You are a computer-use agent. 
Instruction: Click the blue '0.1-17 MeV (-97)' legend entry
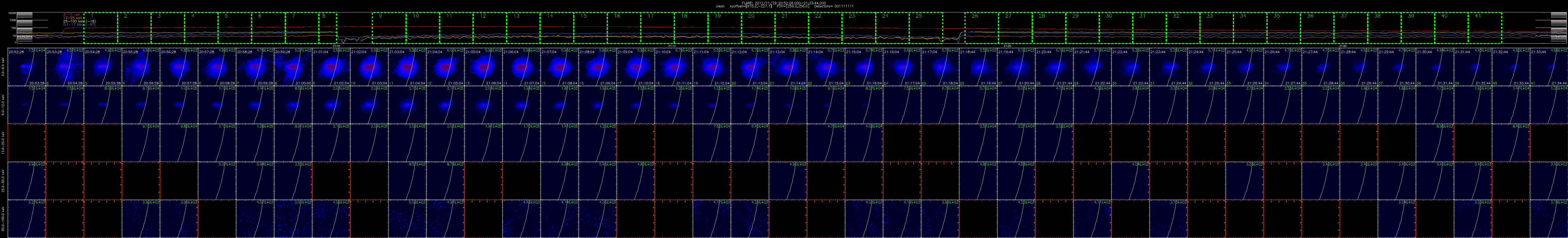[79, 25]
